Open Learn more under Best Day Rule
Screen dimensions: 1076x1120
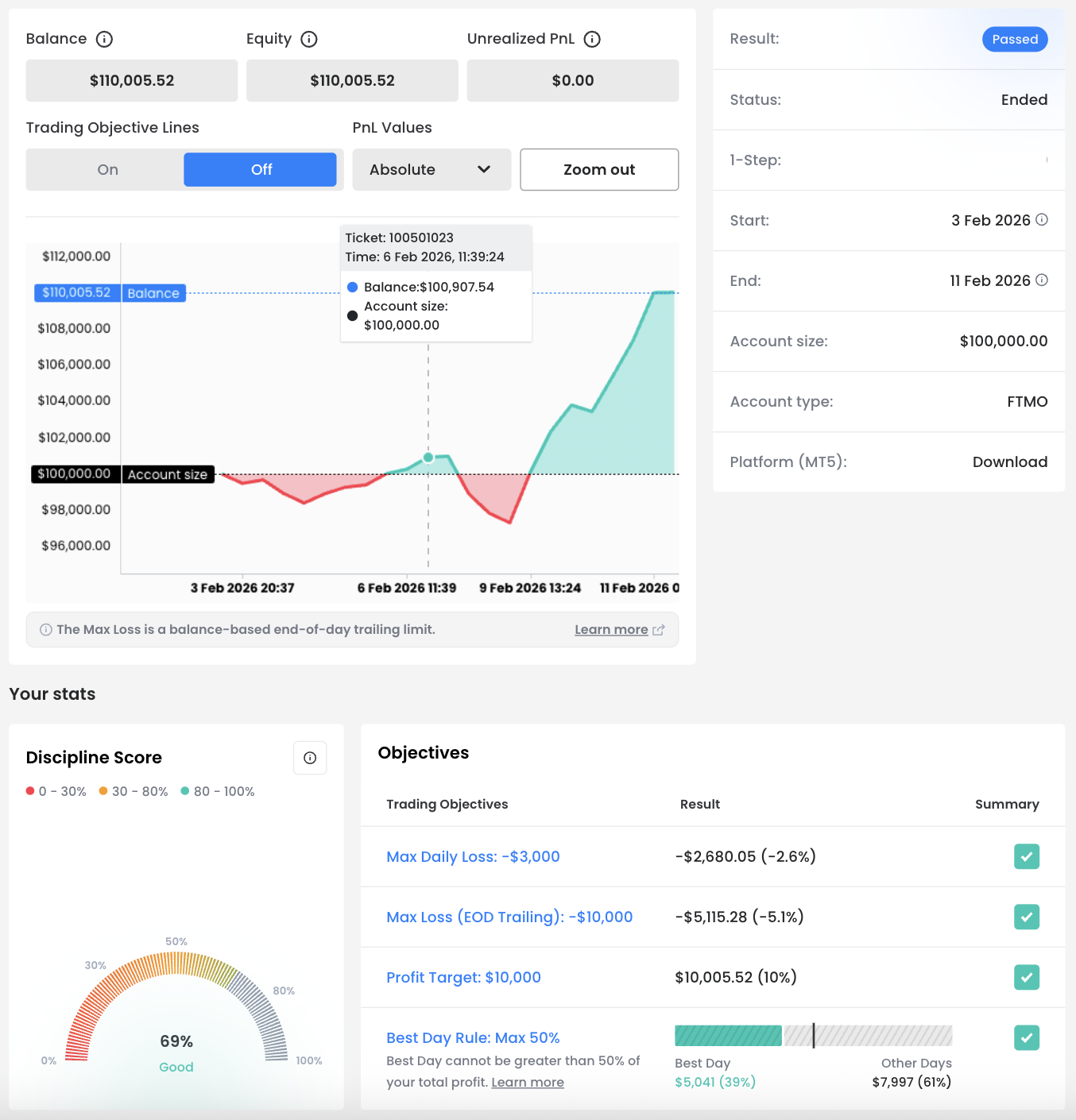coord(528,1082)
